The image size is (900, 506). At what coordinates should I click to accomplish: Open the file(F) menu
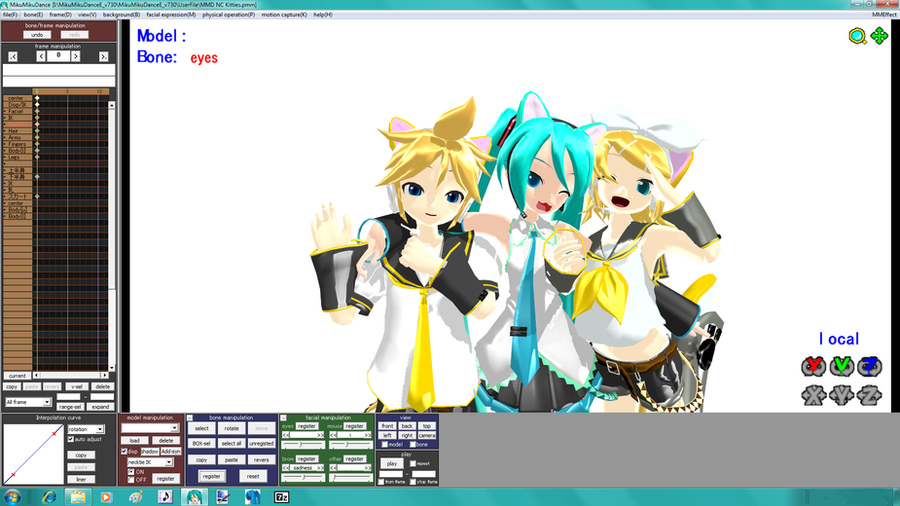coord(10,15)
